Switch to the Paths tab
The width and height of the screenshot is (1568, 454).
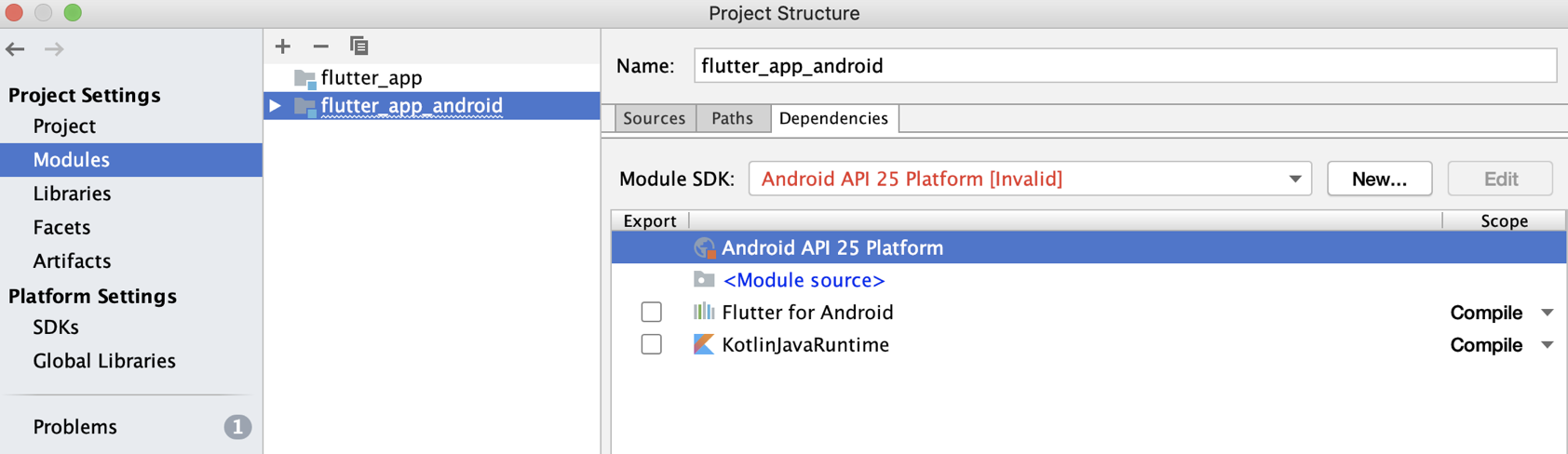[732, 118]
